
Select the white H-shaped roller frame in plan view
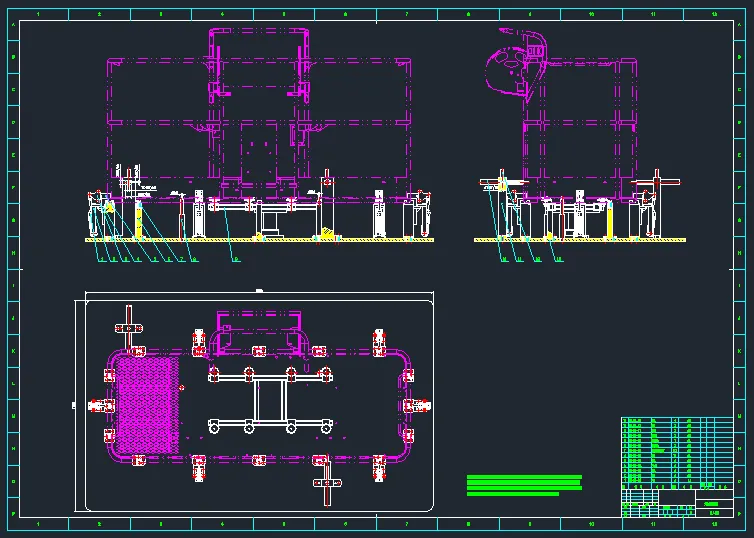click(270, 400)
